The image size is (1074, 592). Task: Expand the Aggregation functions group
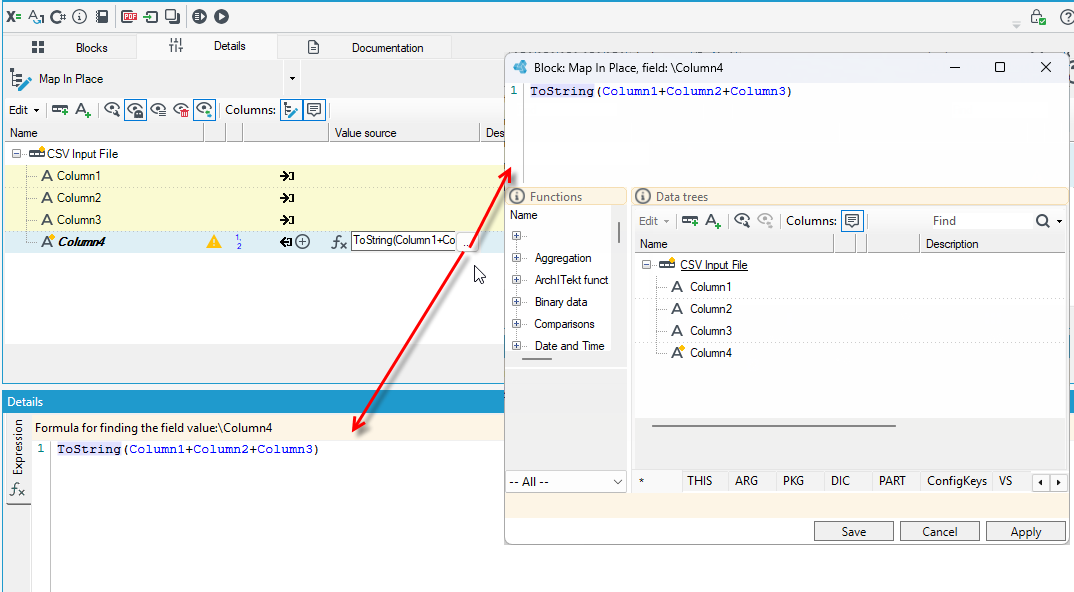point(516,258)
